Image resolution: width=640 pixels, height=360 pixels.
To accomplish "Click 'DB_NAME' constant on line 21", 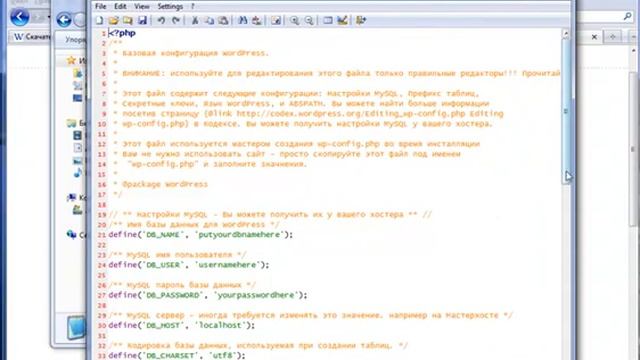I will [163, 235].
